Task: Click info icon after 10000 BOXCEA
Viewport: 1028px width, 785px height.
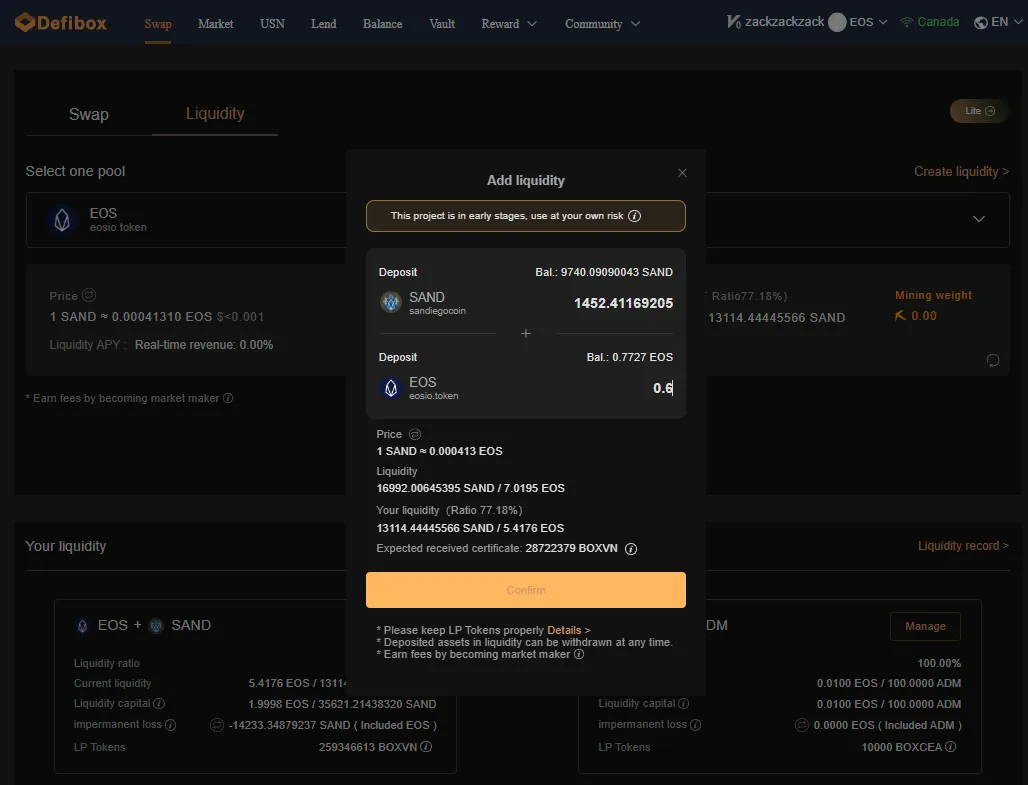Action: point(951,746)
